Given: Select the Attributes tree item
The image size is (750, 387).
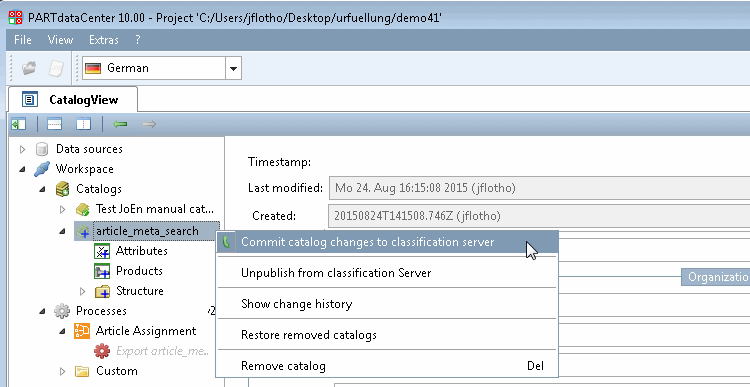Looking at the screenshot, I should click(142, 251).
